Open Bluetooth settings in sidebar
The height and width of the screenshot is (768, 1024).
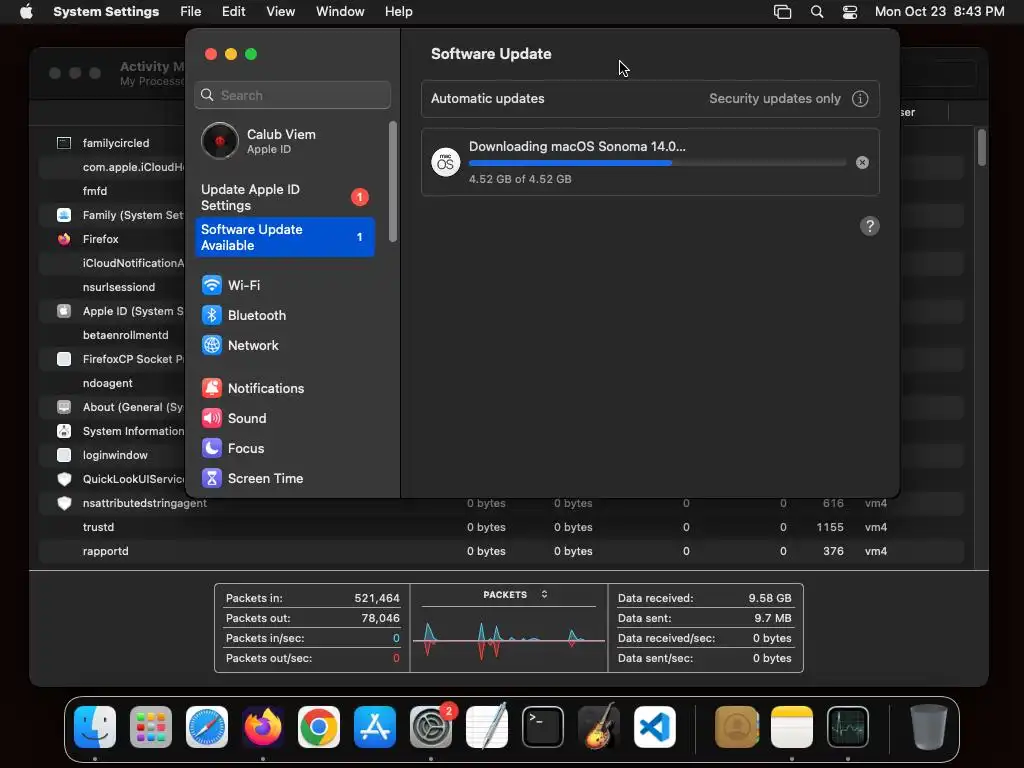(244, 315)
